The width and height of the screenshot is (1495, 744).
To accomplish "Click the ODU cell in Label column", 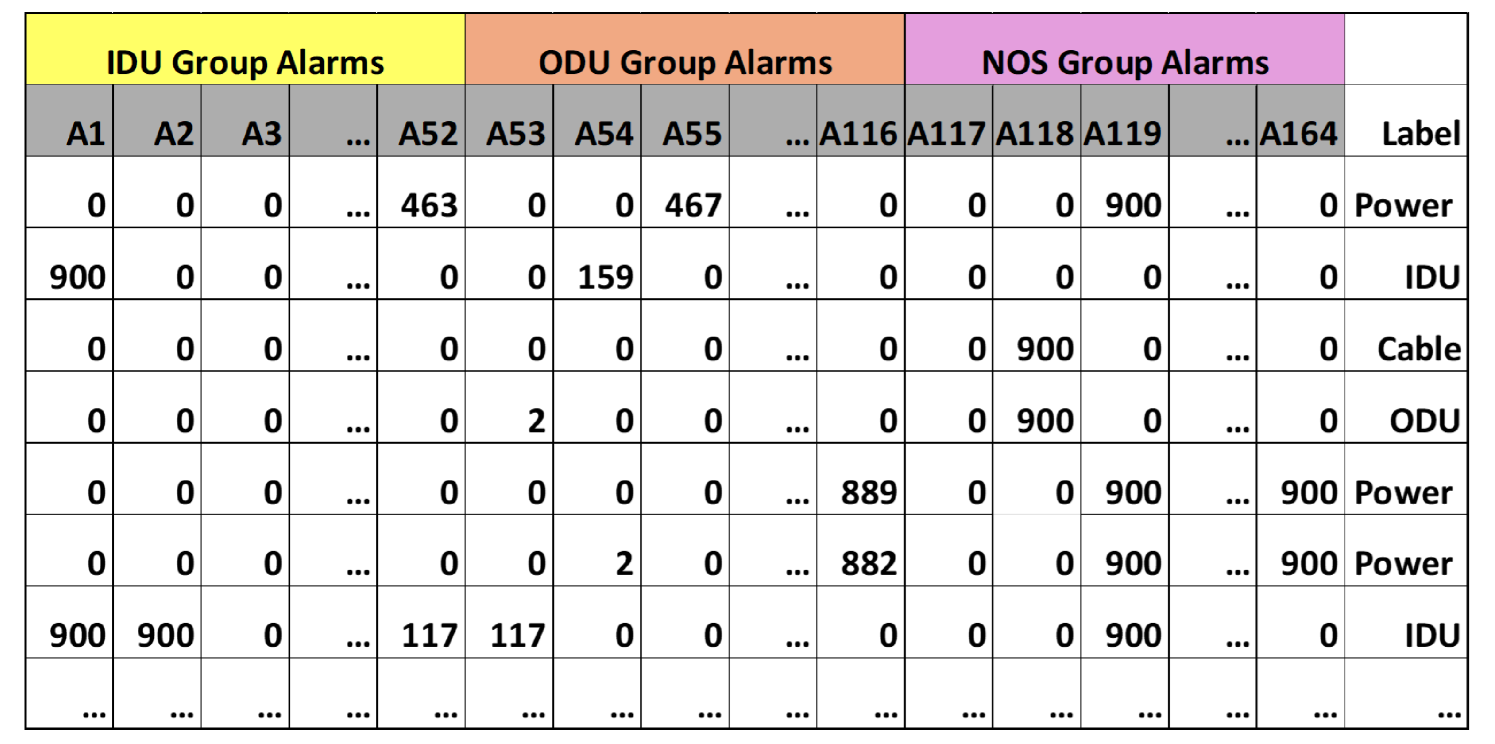I will [1424, 421].
